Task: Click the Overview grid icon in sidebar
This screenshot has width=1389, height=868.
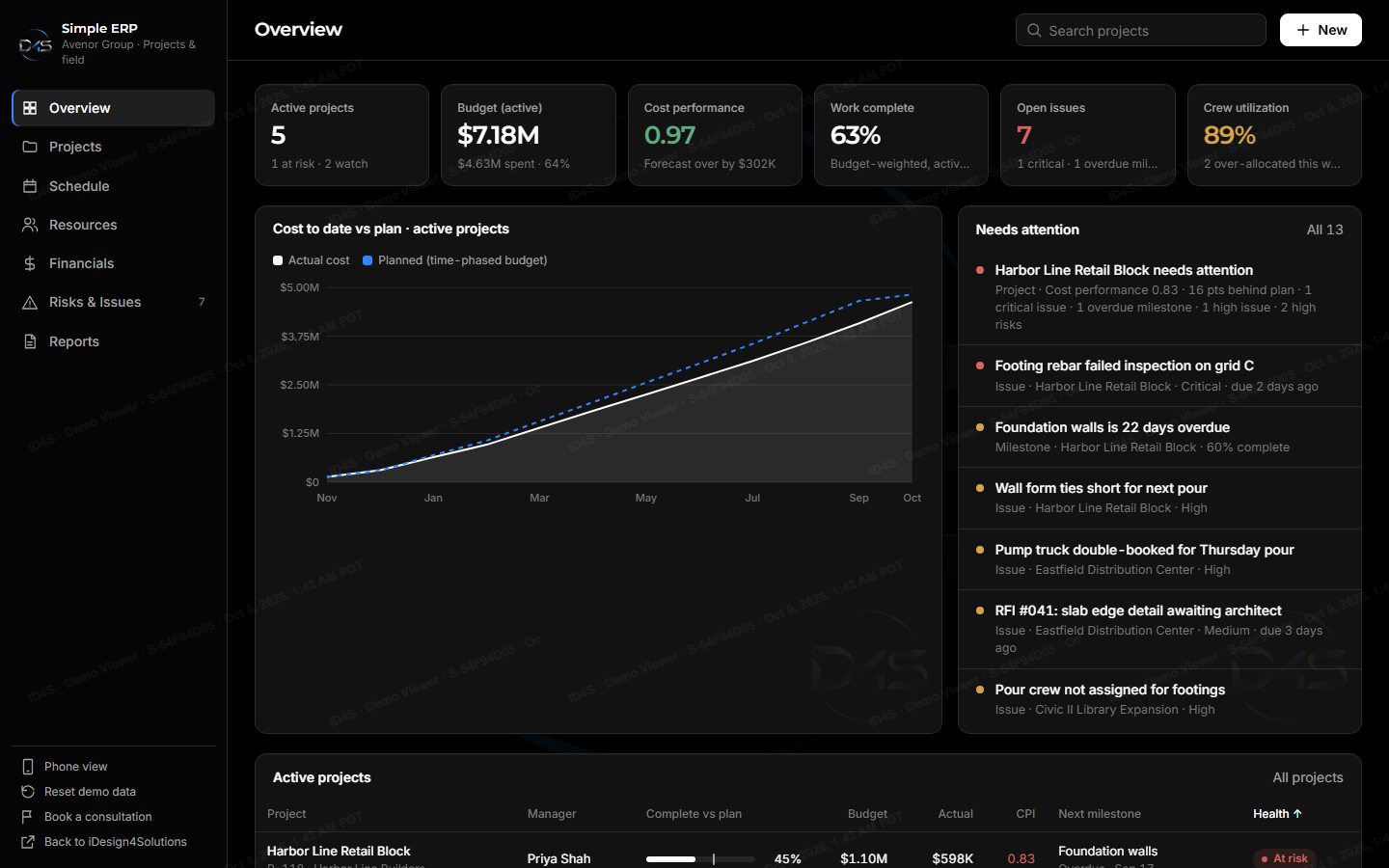Action: tap(30, 108)
